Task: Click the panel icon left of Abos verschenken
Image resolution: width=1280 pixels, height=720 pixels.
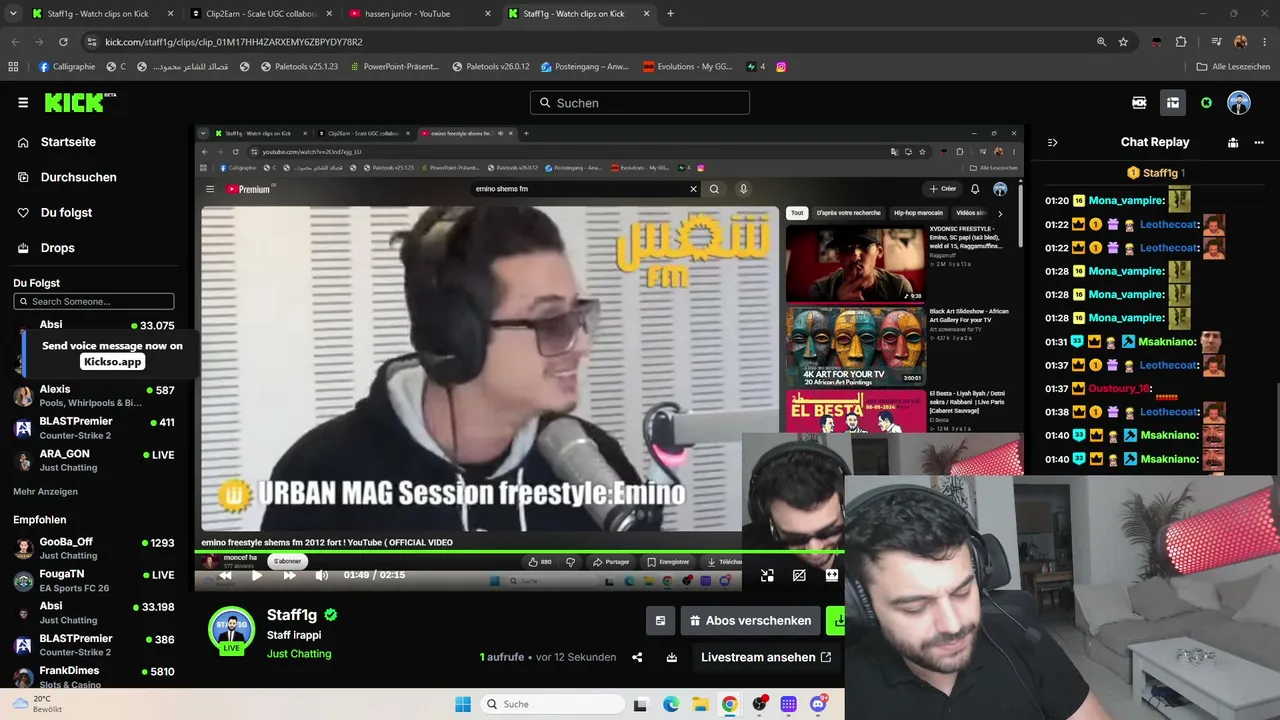Action: click(660, 621)
